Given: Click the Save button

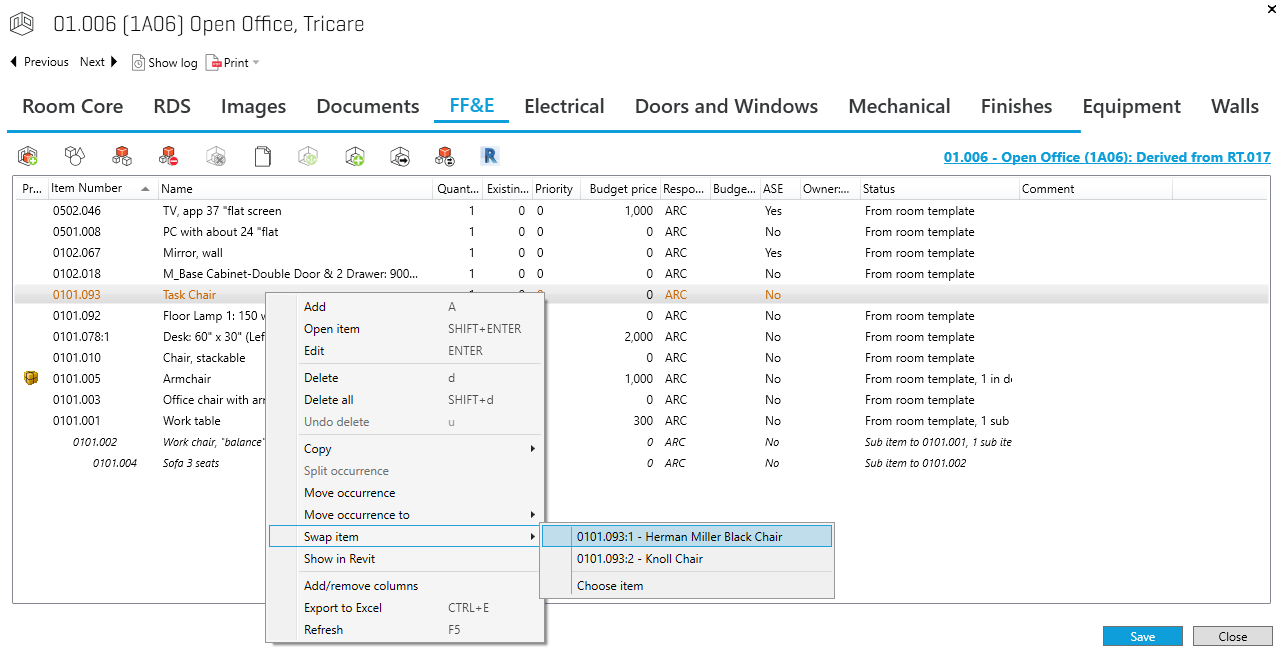Looking at the screenshot, I should point(1142,637).
